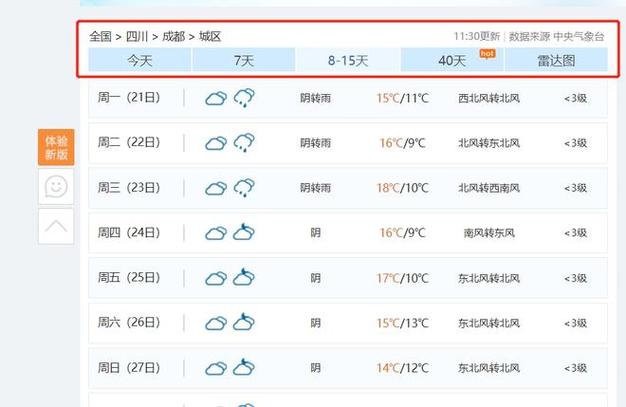Select the 周四 (24日) date label

pos(129,232)
